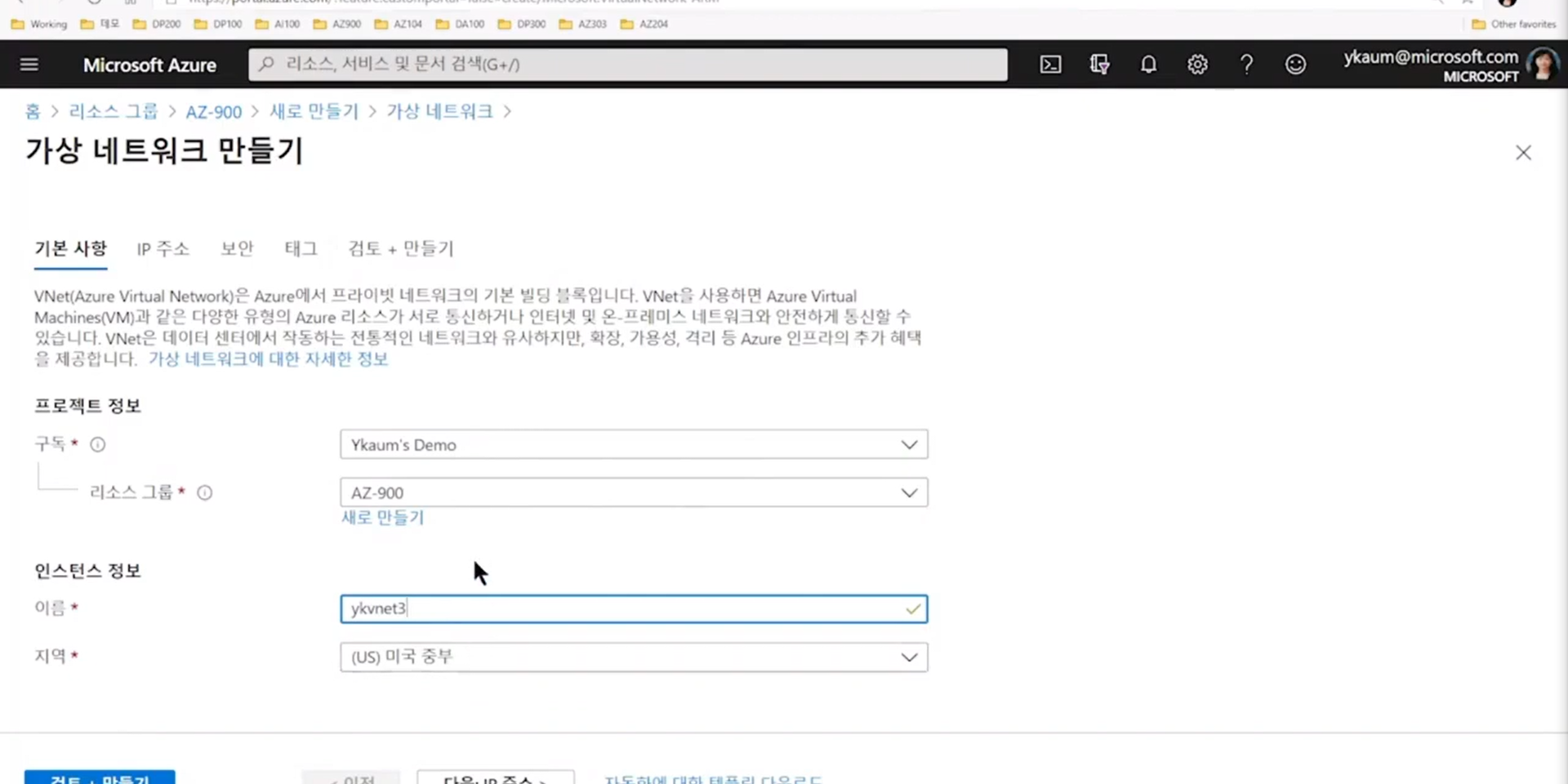1568x784 pixels.
Task: Open the AZ204 bookmarks folder
Action: [644, 24]
